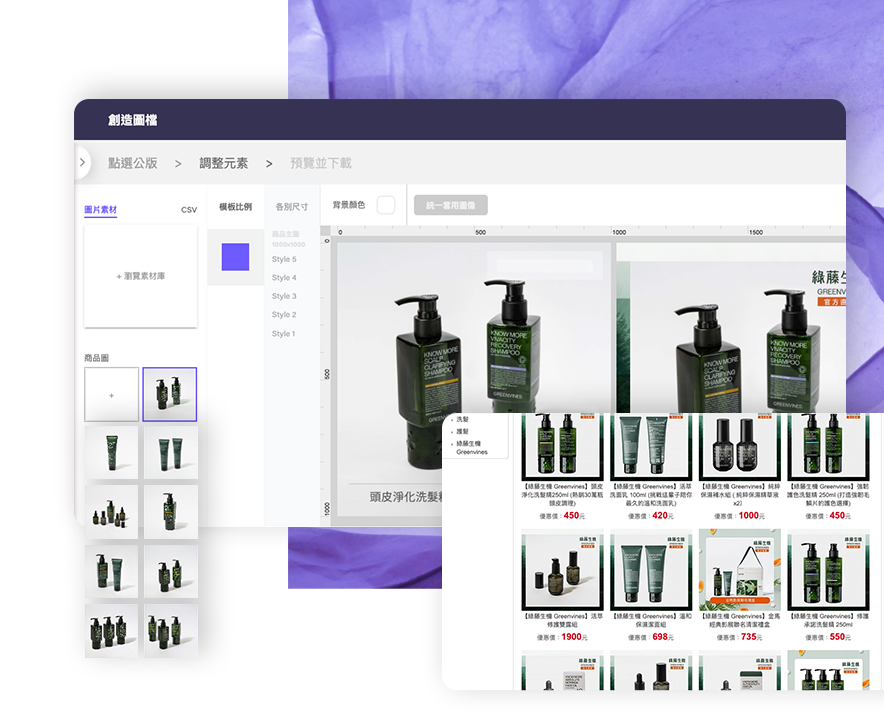Open the 金馬經典影展聯名清潔禮盒 product title

point(740,621)
